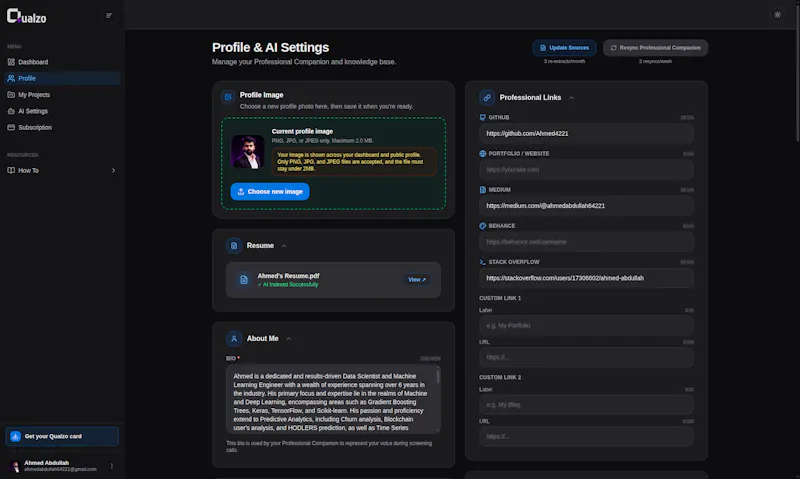This screenshot has height=479, width=800.
Task: Click the yellow image requirements notice
Action: (354, 162)
